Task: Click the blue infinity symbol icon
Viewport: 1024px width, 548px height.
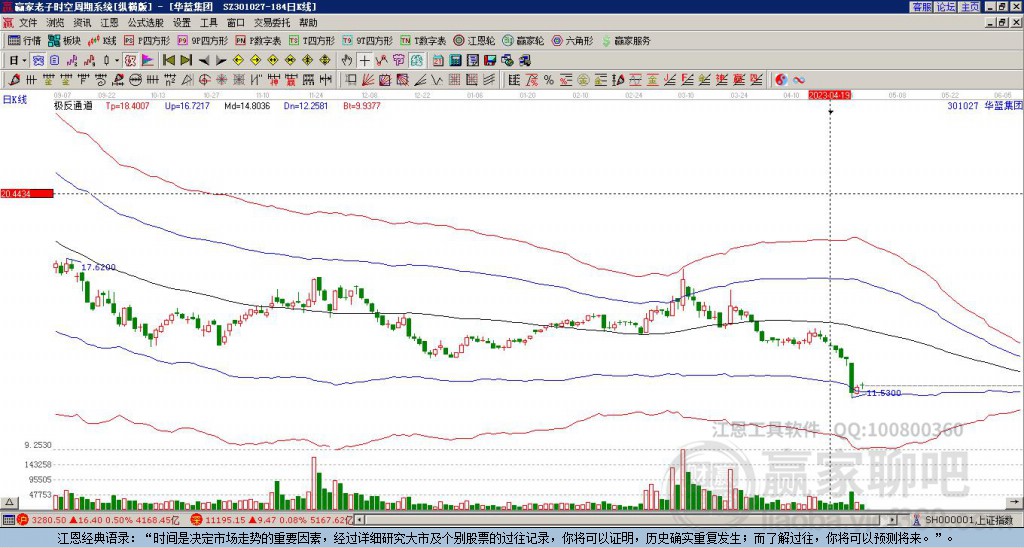Action: (x=799, y=80)
